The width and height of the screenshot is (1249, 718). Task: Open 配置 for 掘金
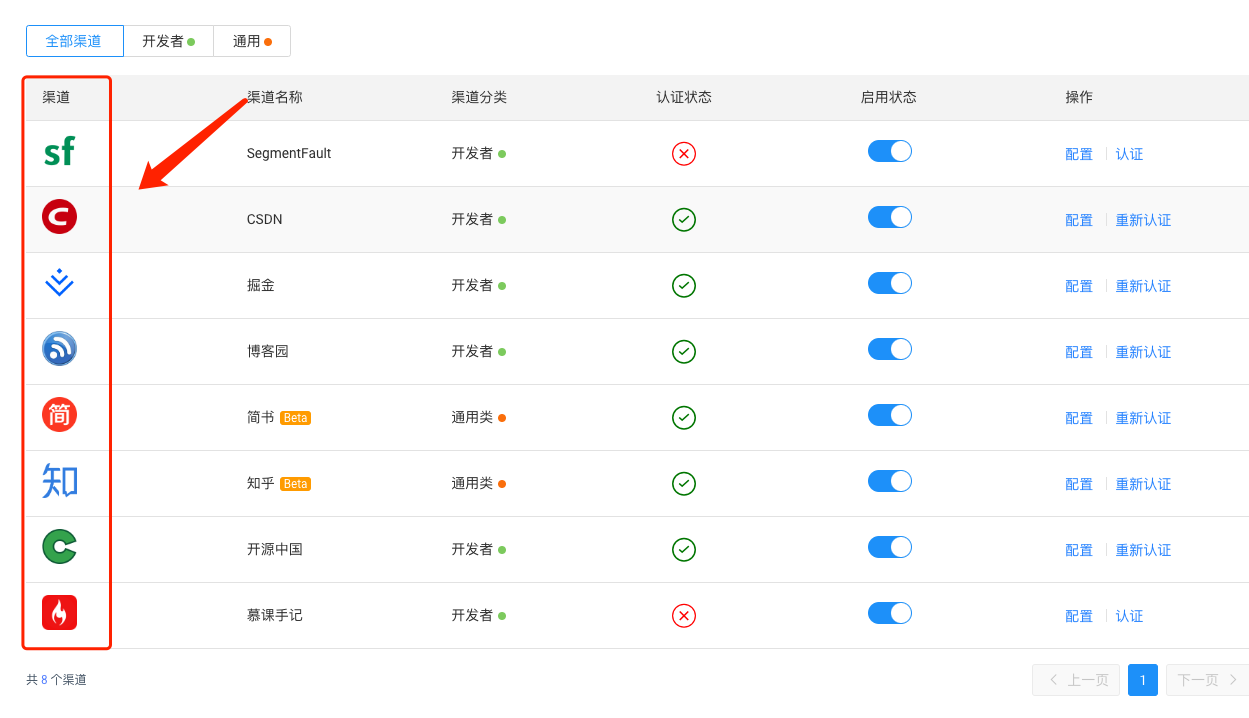pyautogui.click(x=1079, y=286)
